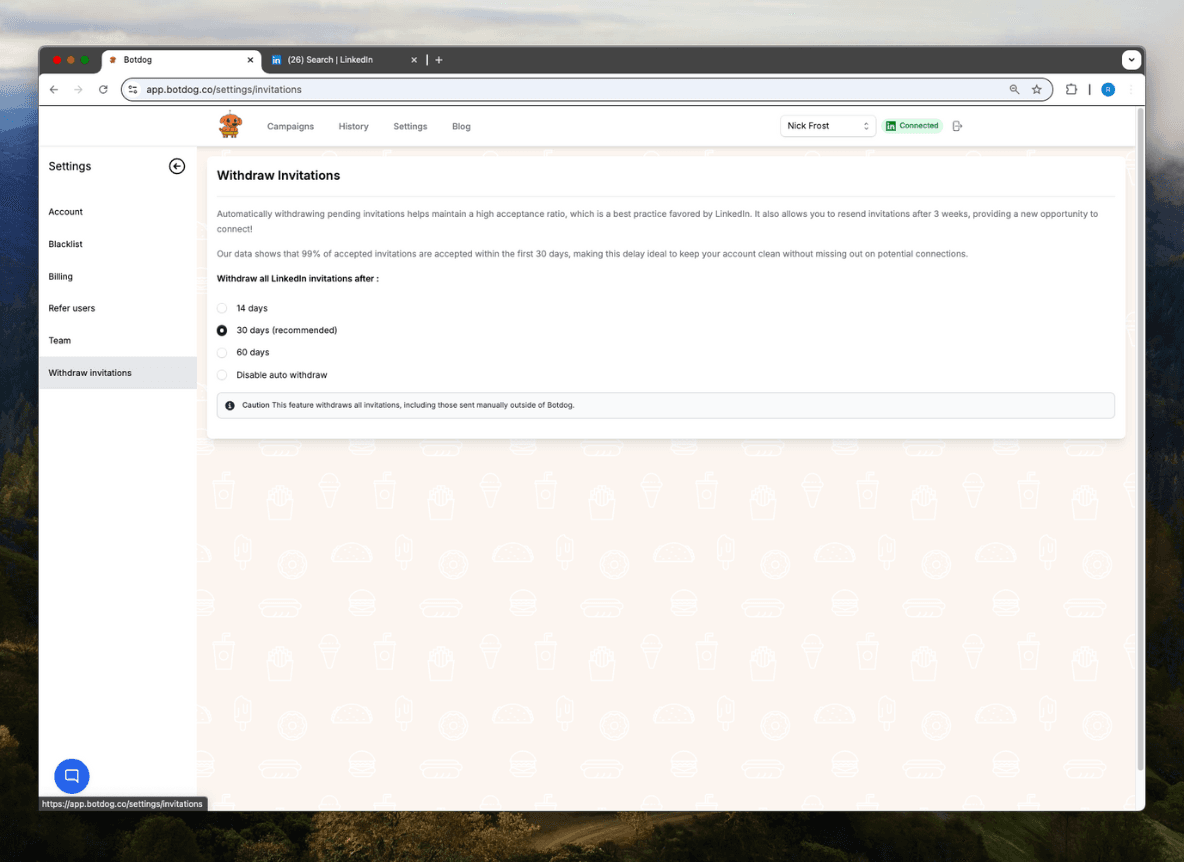This screenshot has width=1184, height=862.
Task: Expand the browser tab list chevron
Action: coord(1131,60)
